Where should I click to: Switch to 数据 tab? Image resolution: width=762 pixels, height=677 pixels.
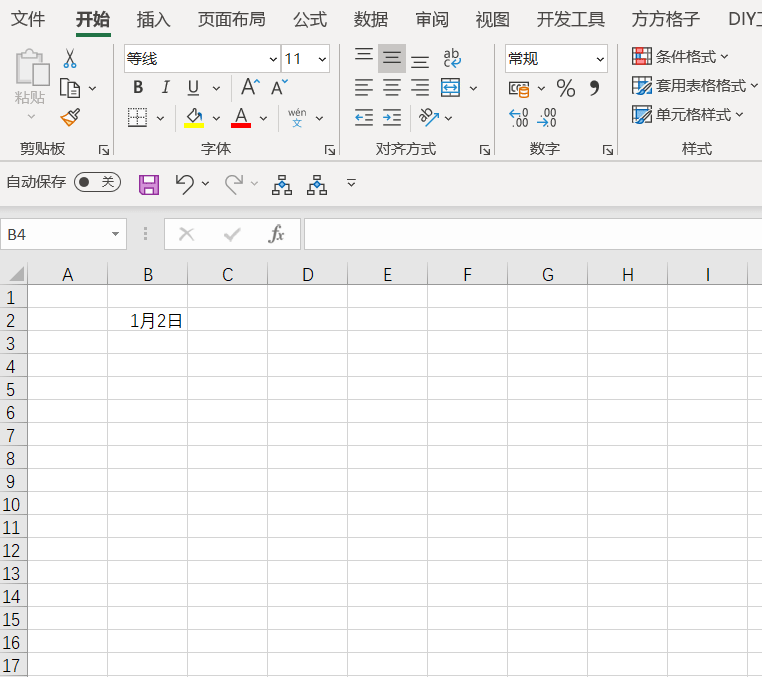coord(371,19)
